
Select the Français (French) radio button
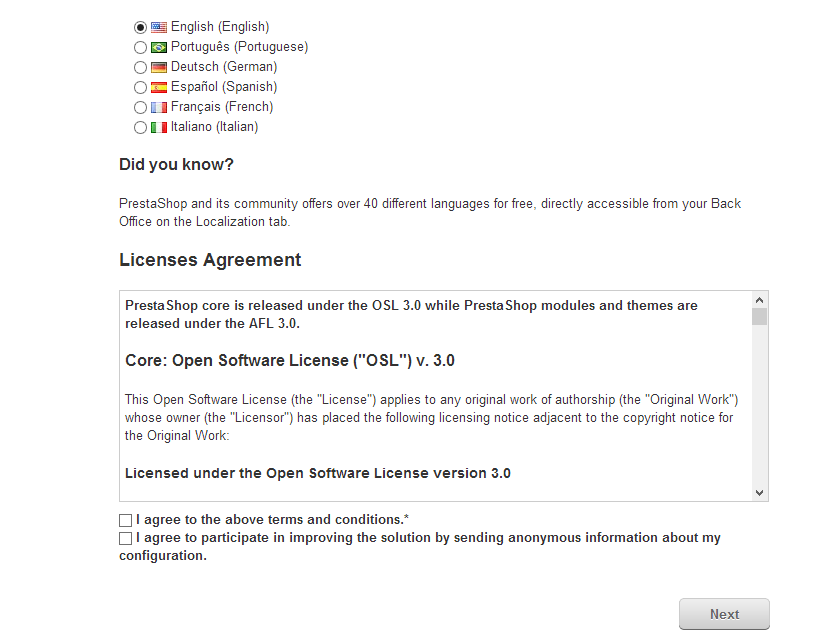coord(140,107)
